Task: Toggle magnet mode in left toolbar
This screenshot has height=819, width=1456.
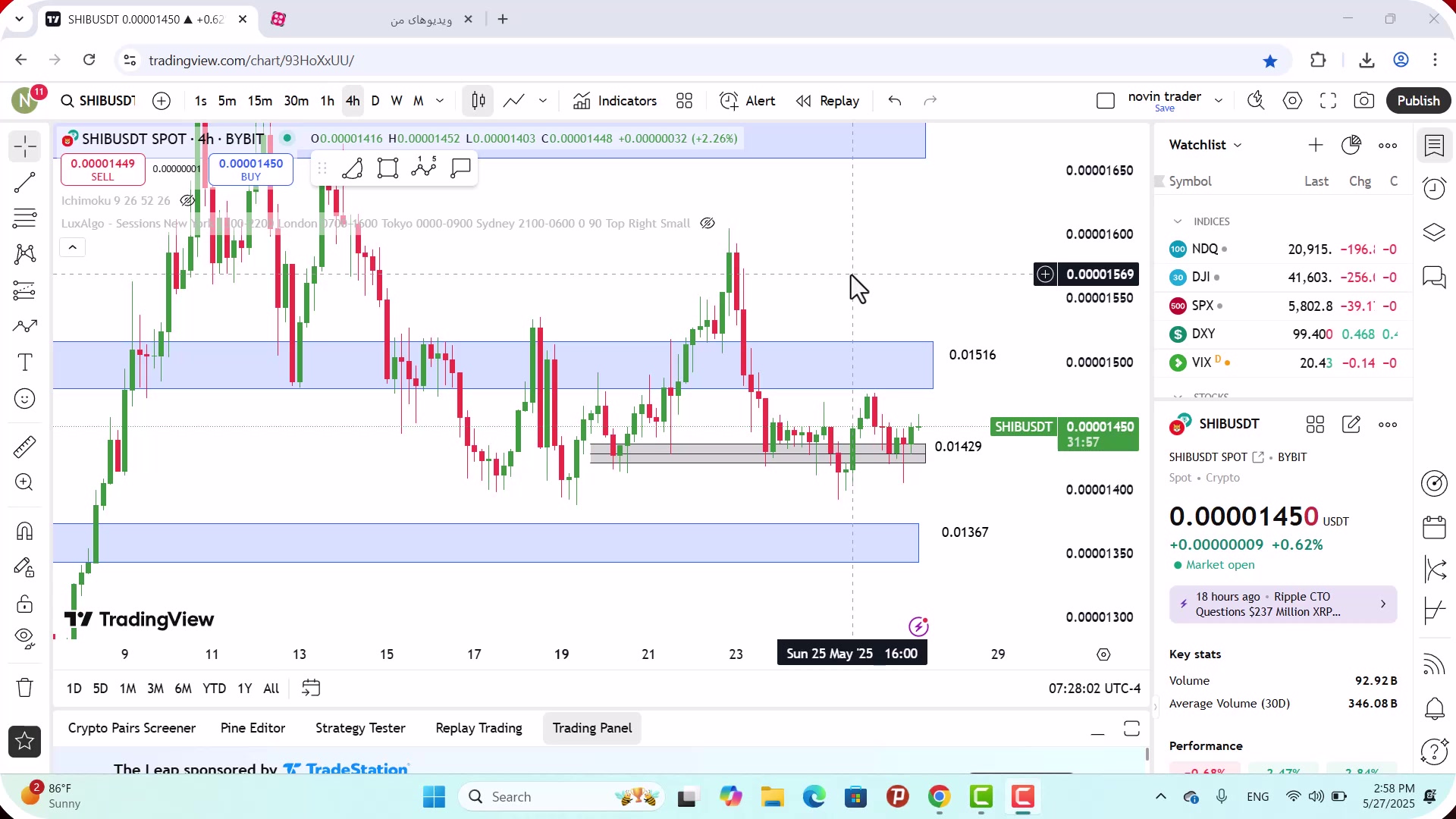Action: tap(25, 531)
